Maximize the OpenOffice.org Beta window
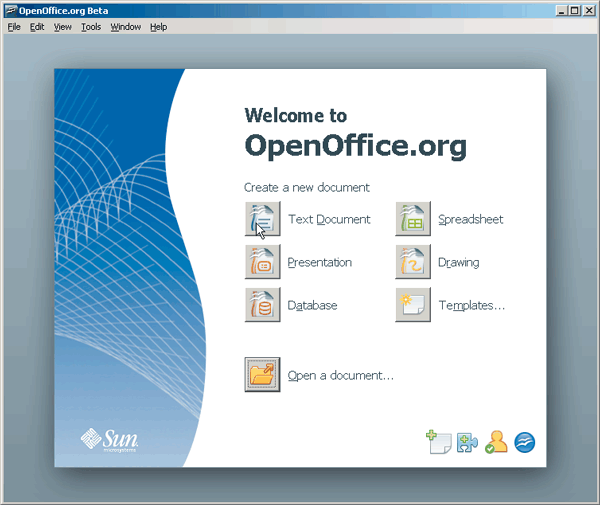 574,10
